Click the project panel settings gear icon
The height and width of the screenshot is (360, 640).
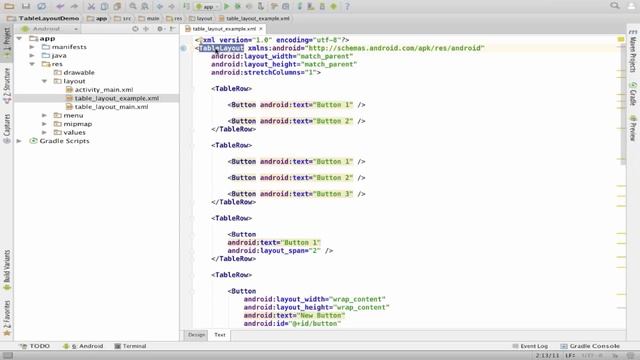pyautogui.click(x=160, y=29)
